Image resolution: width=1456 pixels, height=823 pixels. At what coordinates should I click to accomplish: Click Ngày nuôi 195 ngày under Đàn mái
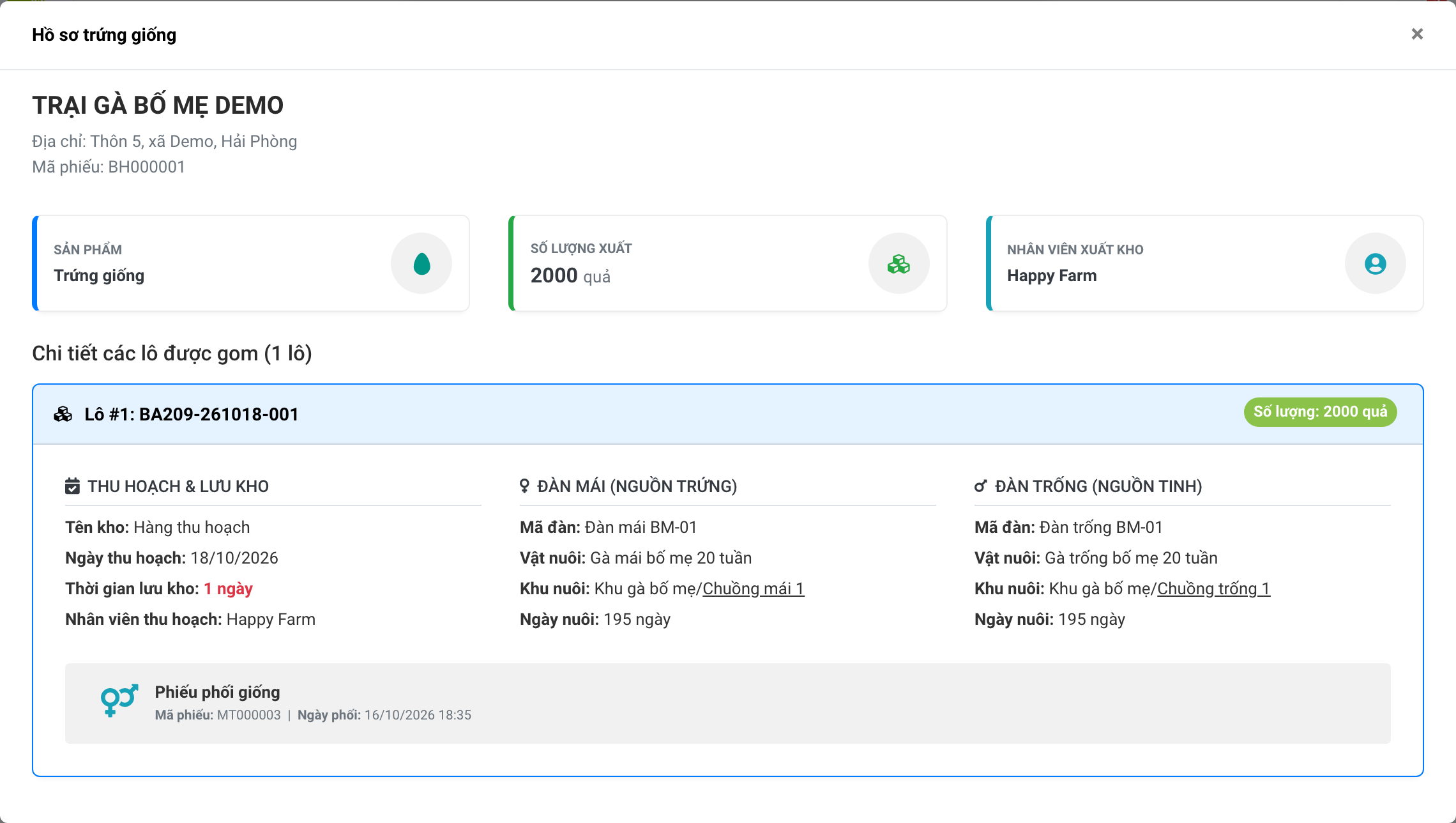coord(595,619)
